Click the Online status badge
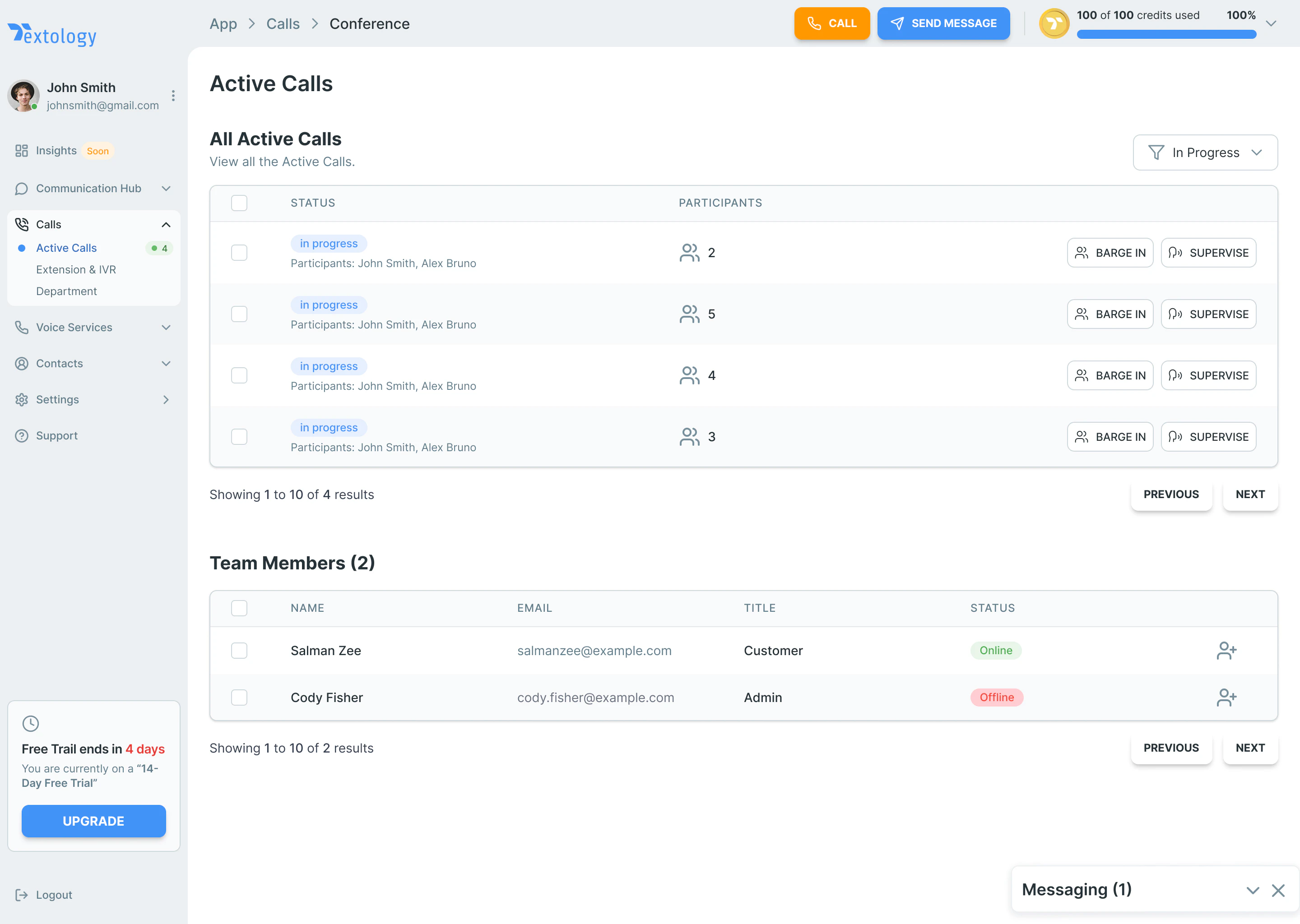This screenshot has width=1300, height=924. 995,651
